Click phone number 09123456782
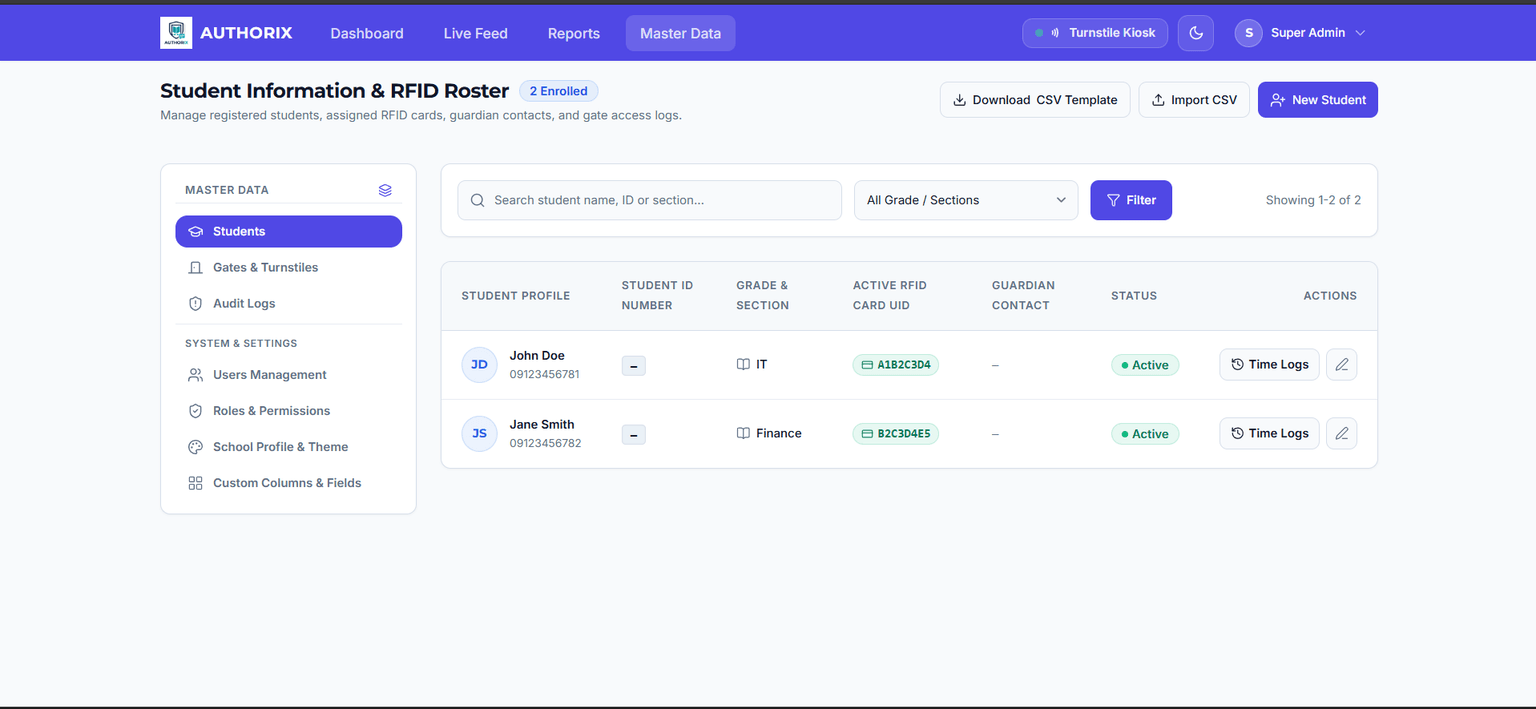The width and height of the screenshot is (1536, 709). coord(545,443)
